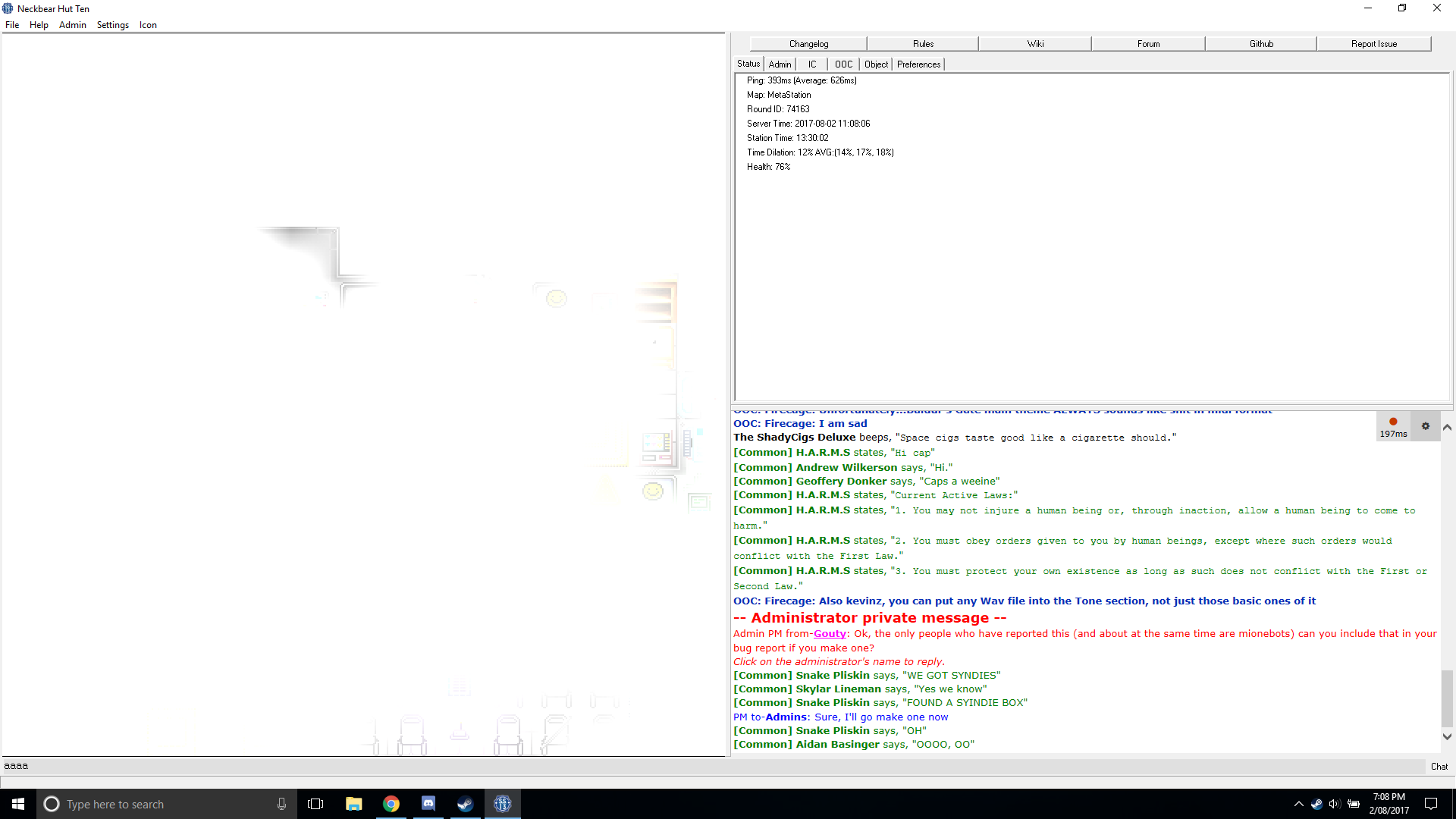Click the 'Yes we know' chat message
This screenshot has height=819, width=1456.
(x=860, y=689)
